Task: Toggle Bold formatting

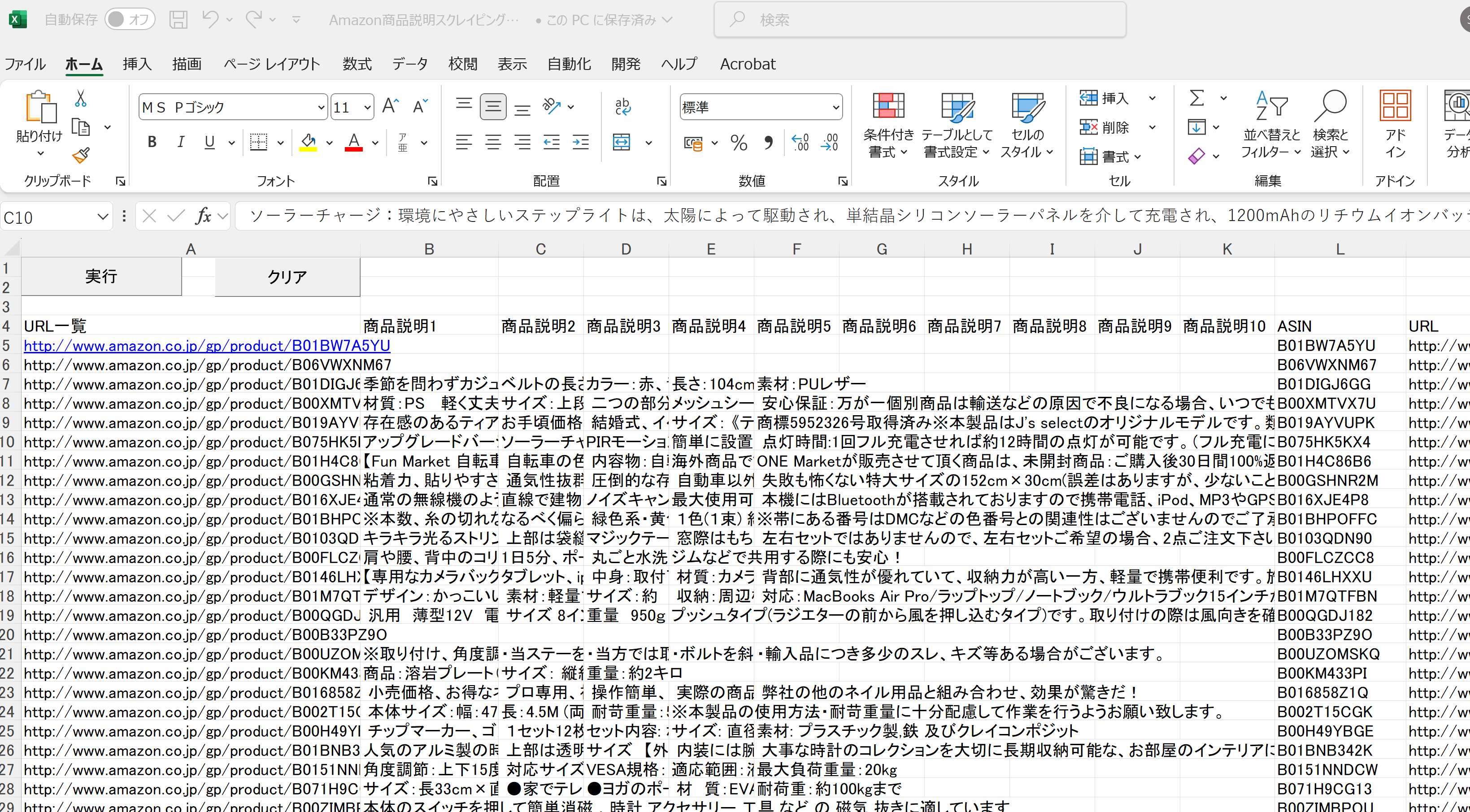Action: tap(152, 142)
